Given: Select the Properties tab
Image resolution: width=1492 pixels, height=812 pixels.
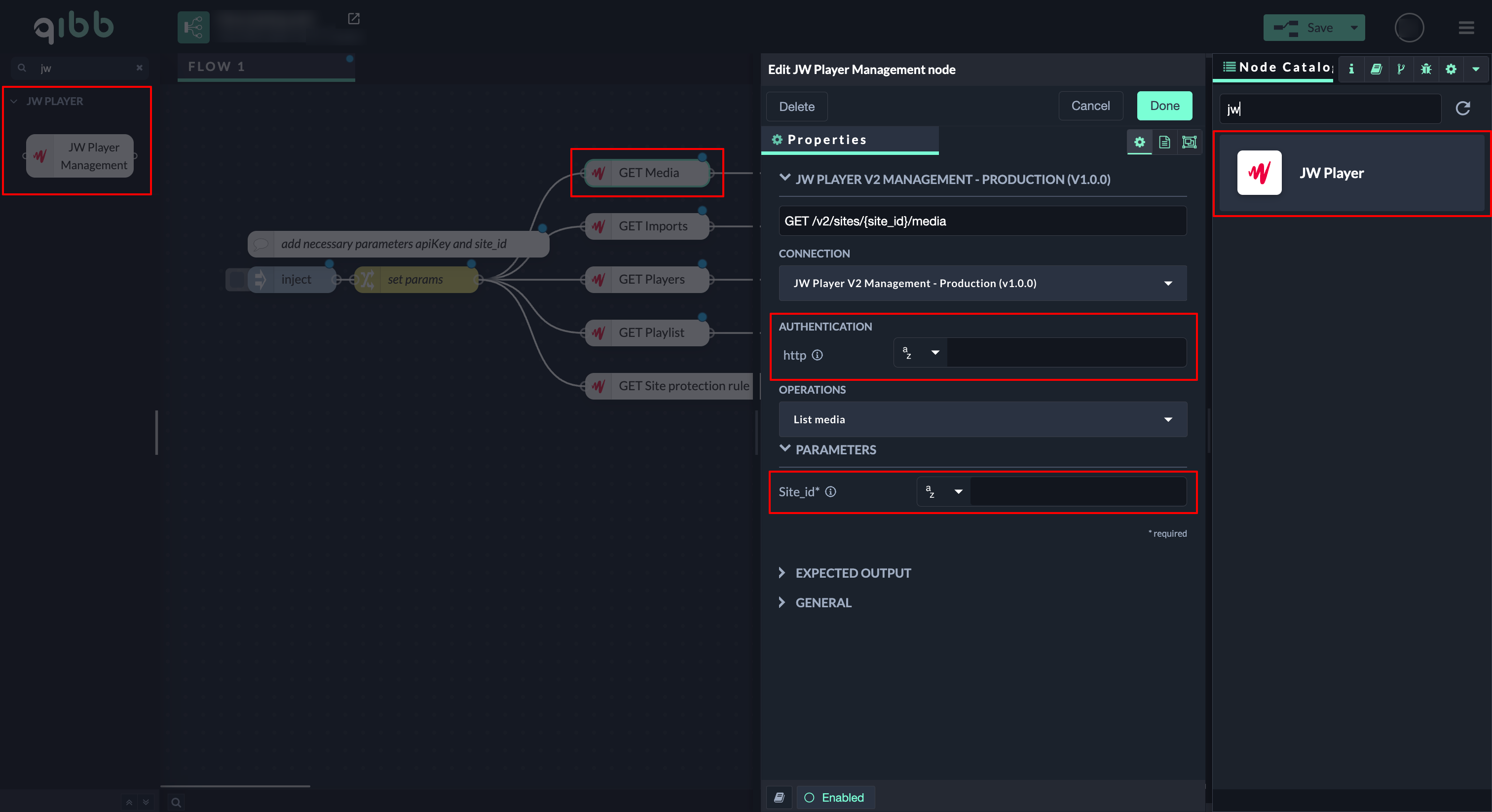Looking at the screenshot, I should 826,140.
